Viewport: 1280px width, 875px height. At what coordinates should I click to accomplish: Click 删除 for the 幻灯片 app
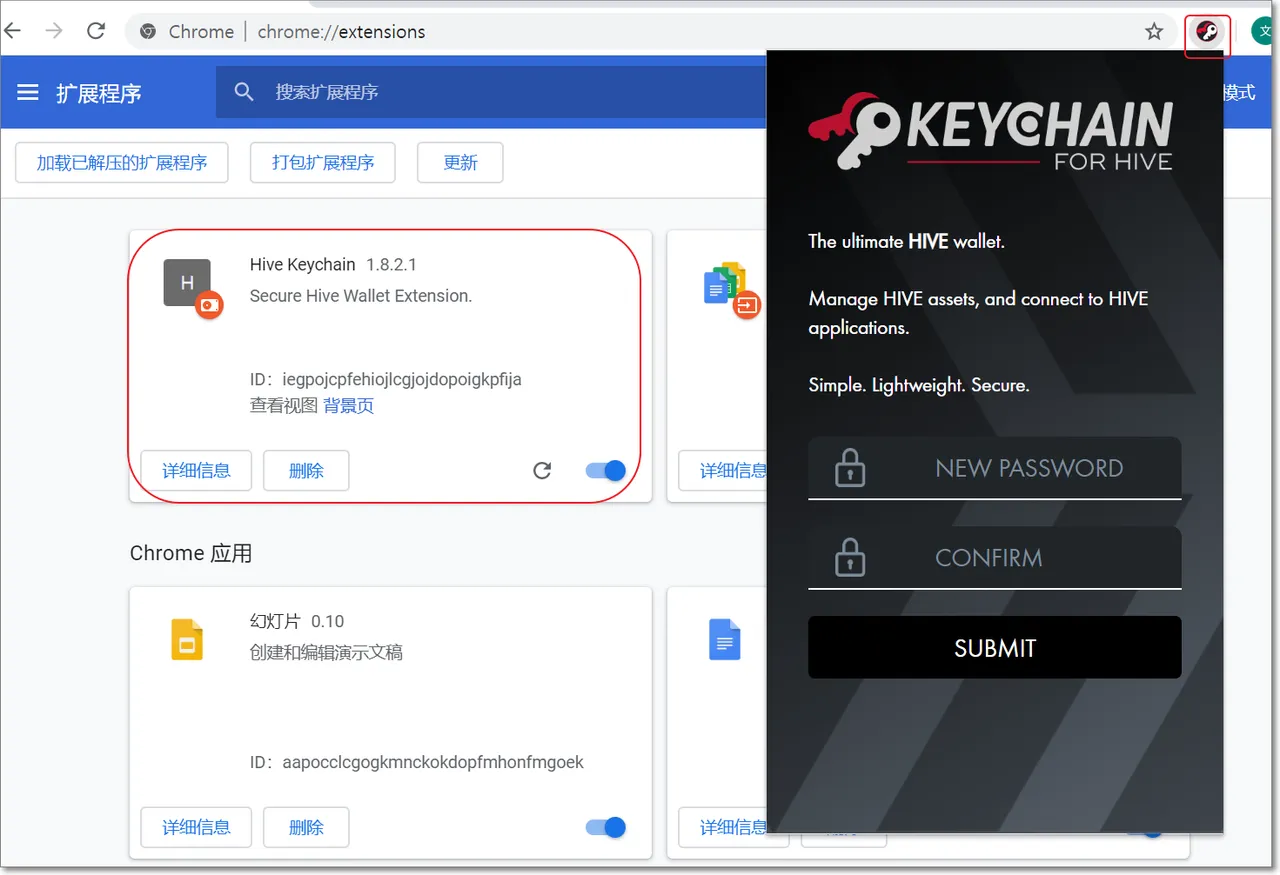pyautogui.click(x=306, y=827)
